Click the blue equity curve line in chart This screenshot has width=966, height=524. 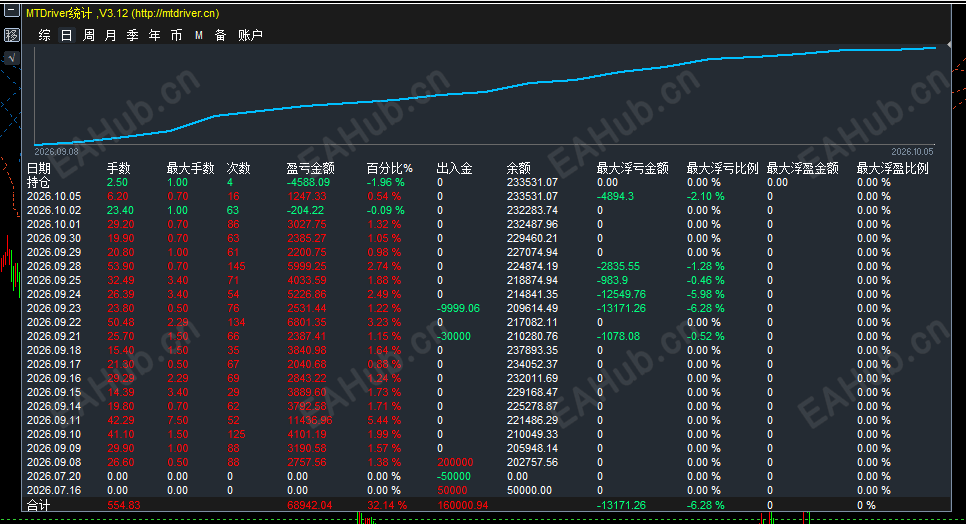click(x=485, y=92)
